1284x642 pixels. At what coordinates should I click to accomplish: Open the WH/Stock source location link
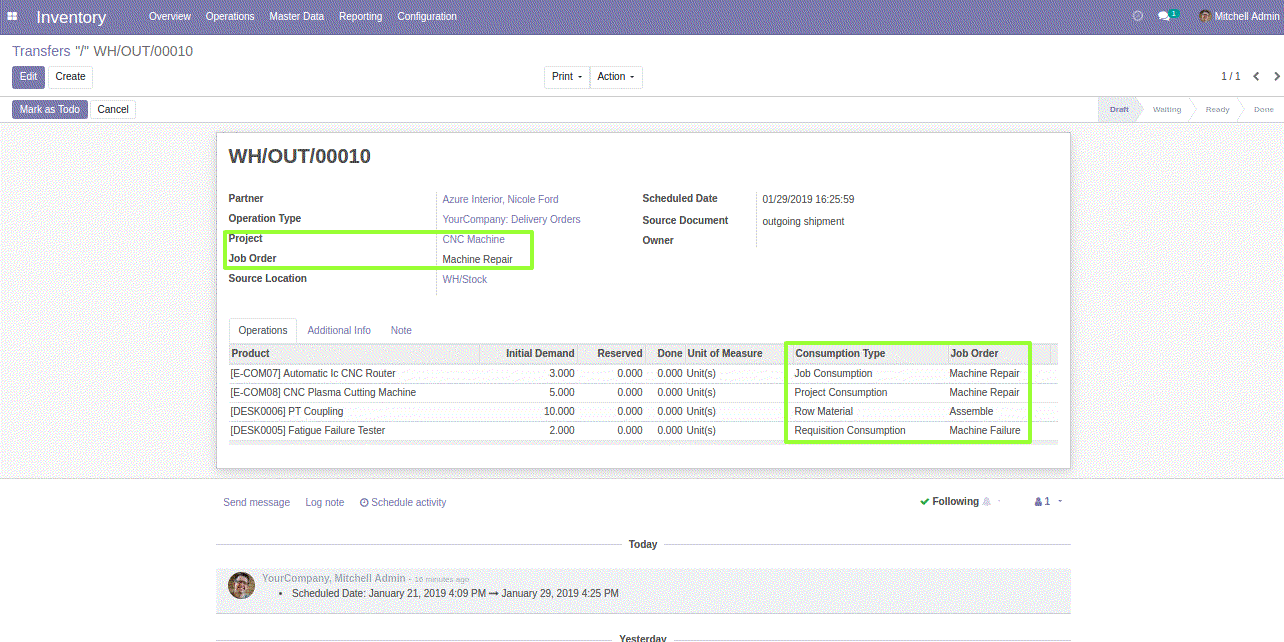click(x=465, y=279)
